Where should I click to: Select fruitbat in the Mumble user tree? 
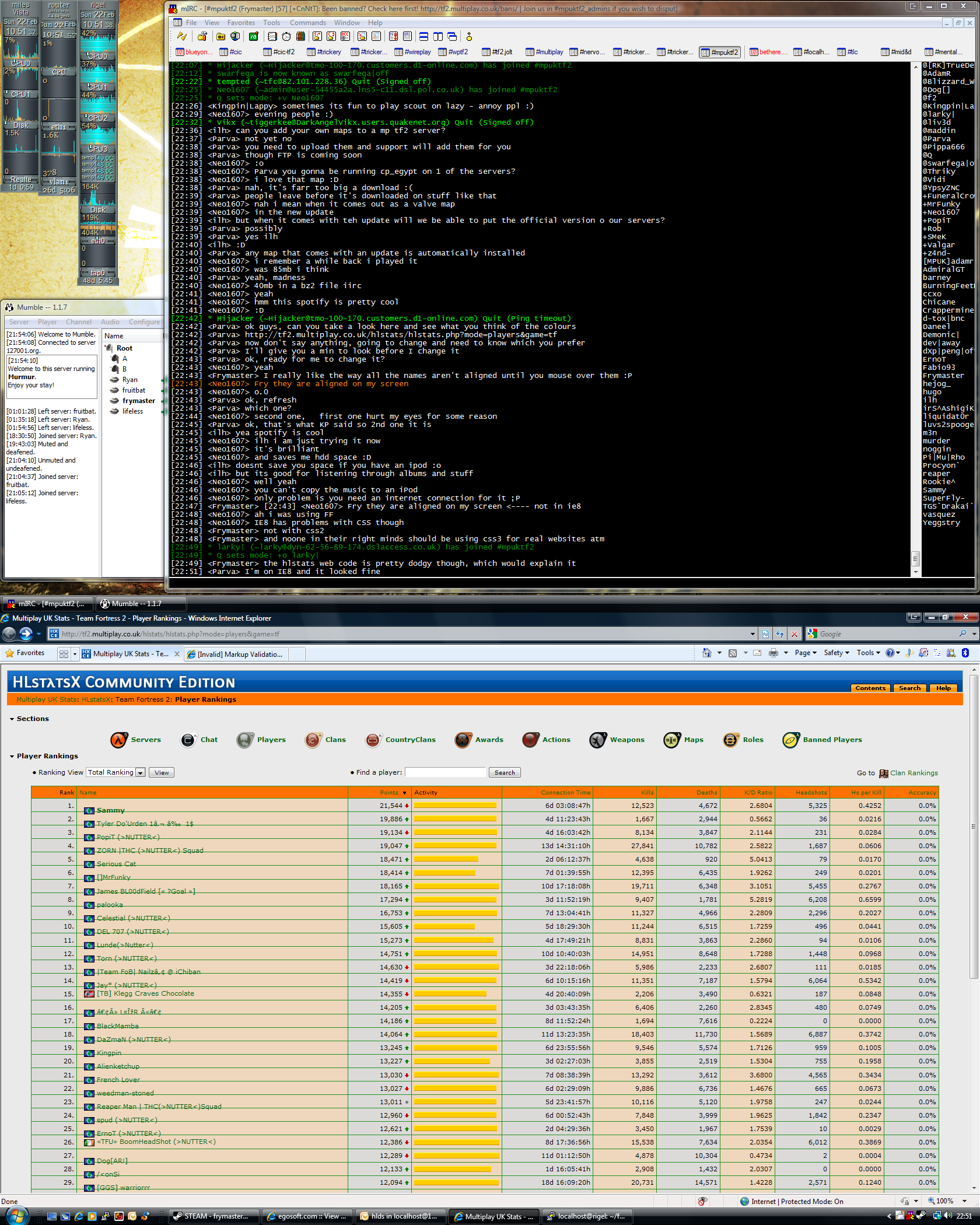[x=134, y=390]
